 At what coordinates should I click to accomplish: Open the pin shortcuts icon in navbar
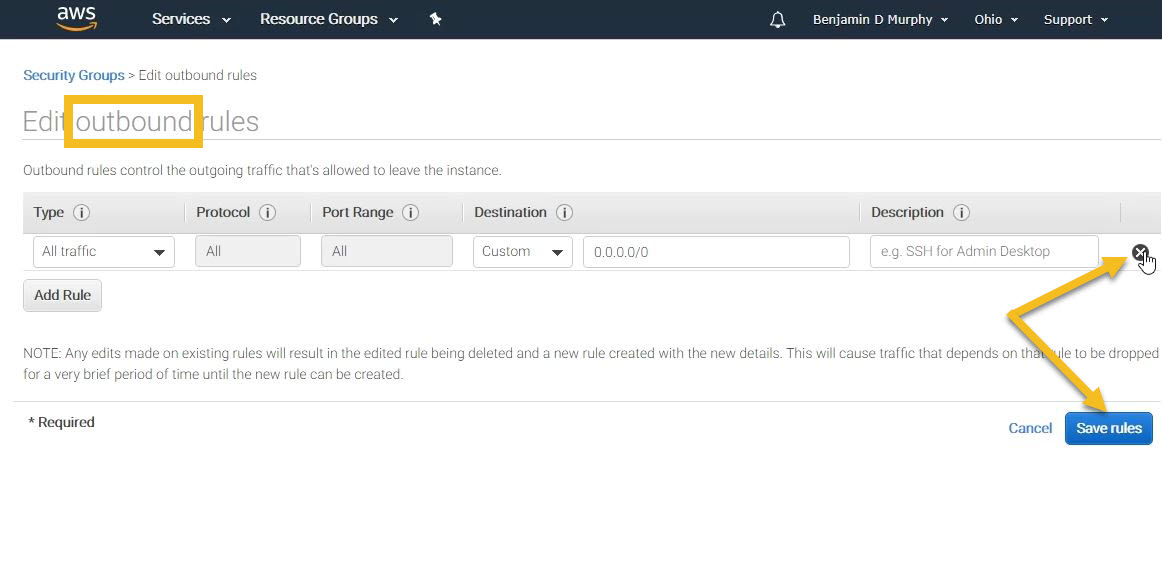coord(436,20)
